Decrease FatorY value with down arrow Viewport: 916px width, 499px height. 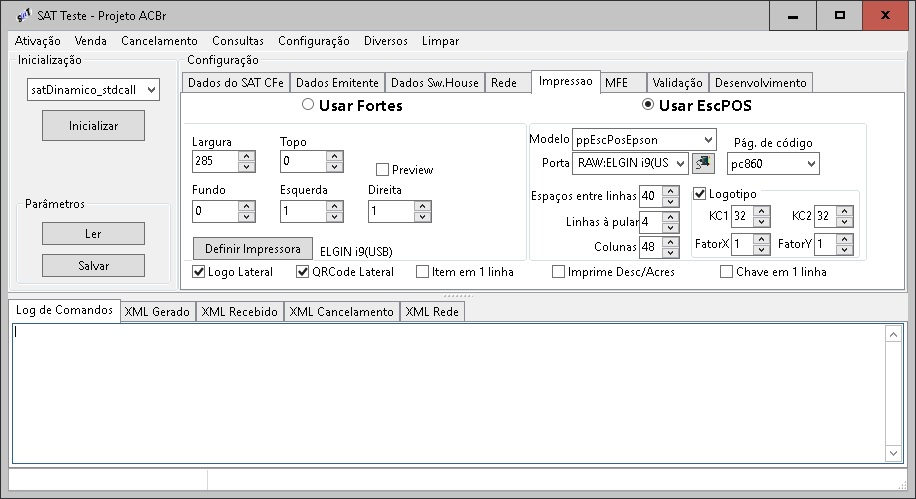click(845, 249)
